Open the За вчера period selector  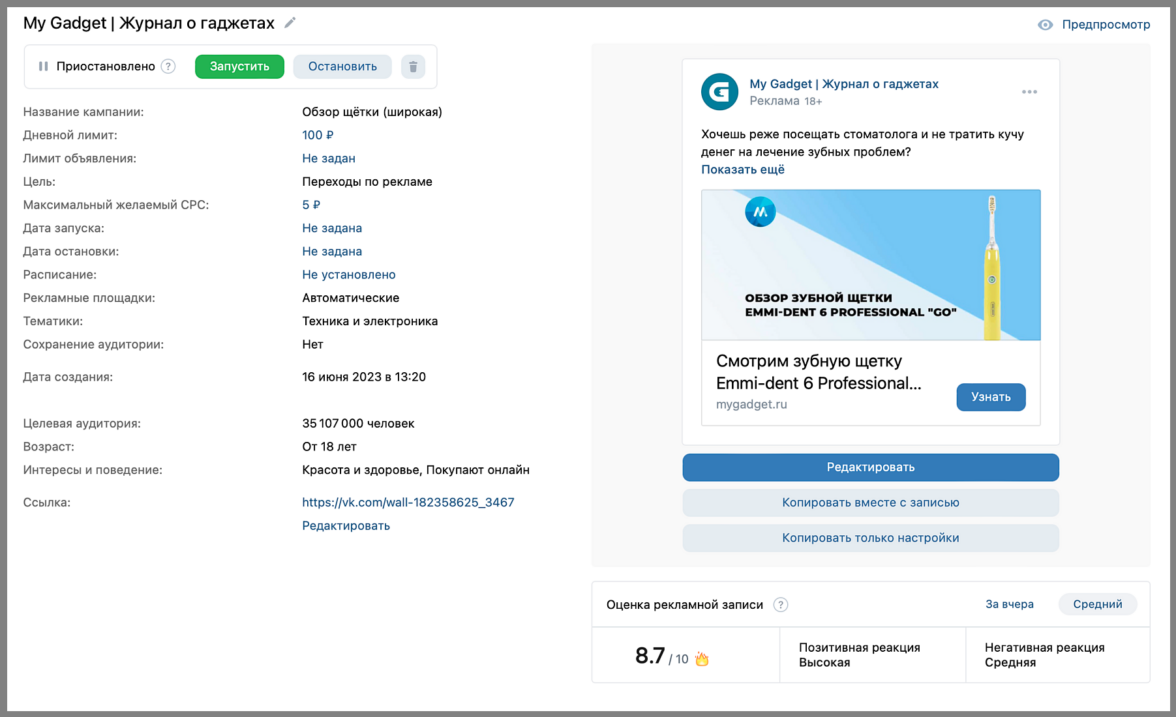point(1009,605)
